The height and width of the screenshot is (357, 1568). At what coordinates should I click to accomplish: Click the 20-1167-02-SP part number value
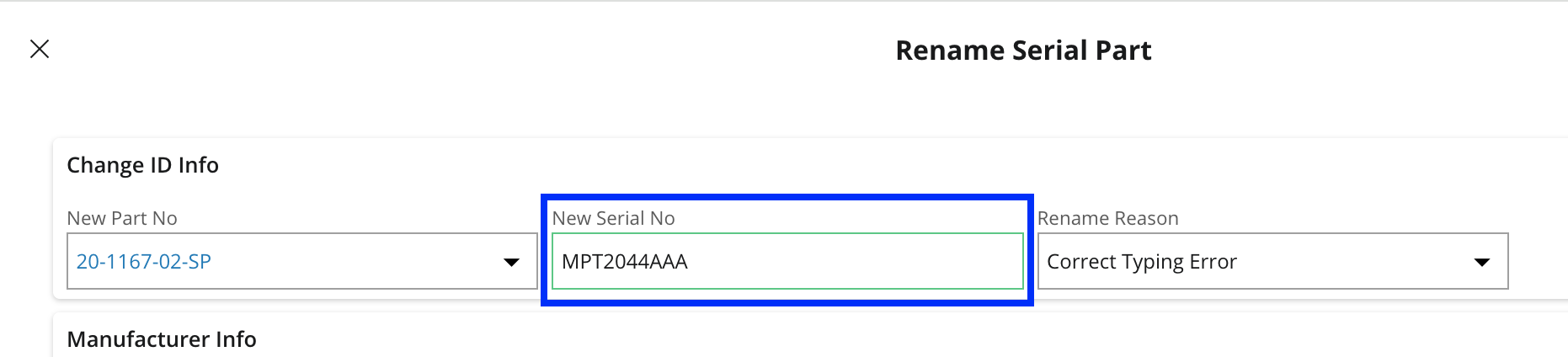tap(144, 262)
